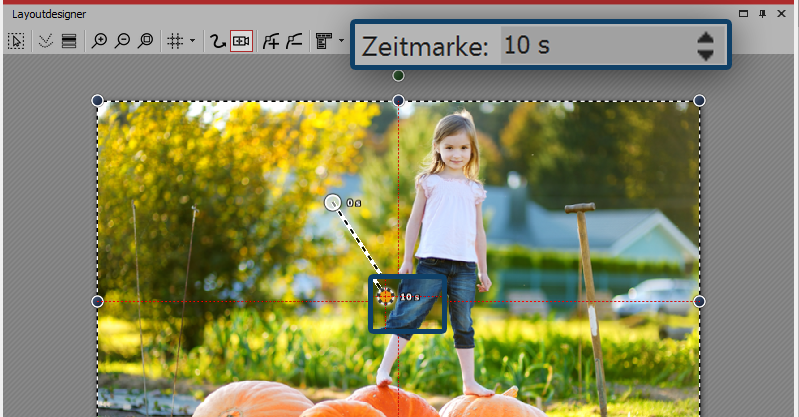
Task: Zoom out with the minus magnifier
Action: 122,41
